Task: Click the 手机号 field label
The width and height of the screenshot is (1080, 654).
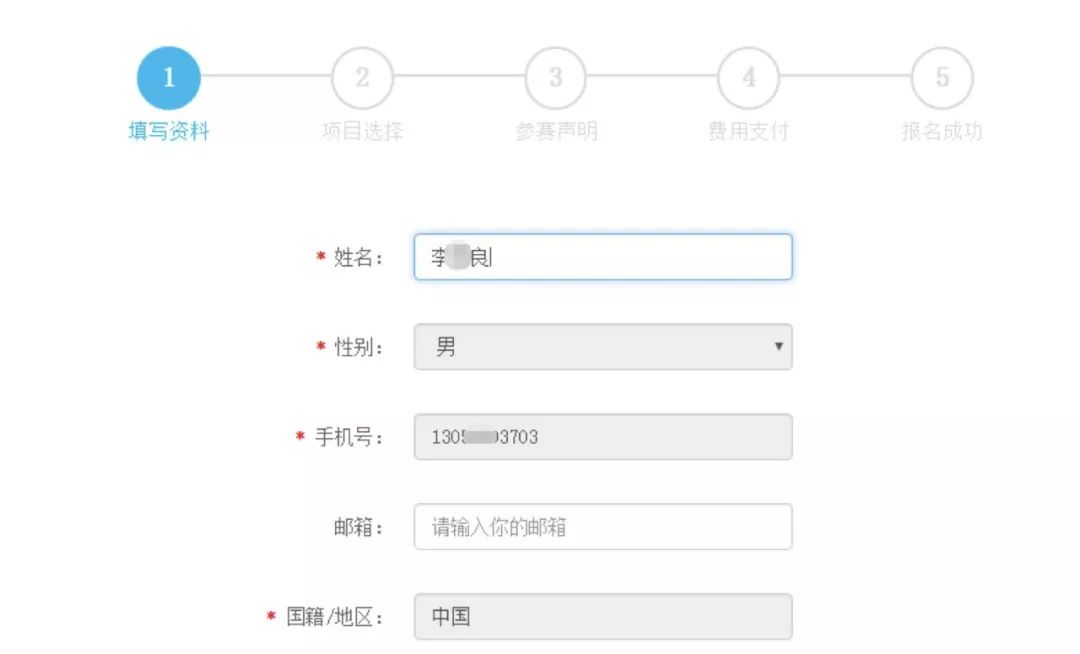Action: click(349, 437)
